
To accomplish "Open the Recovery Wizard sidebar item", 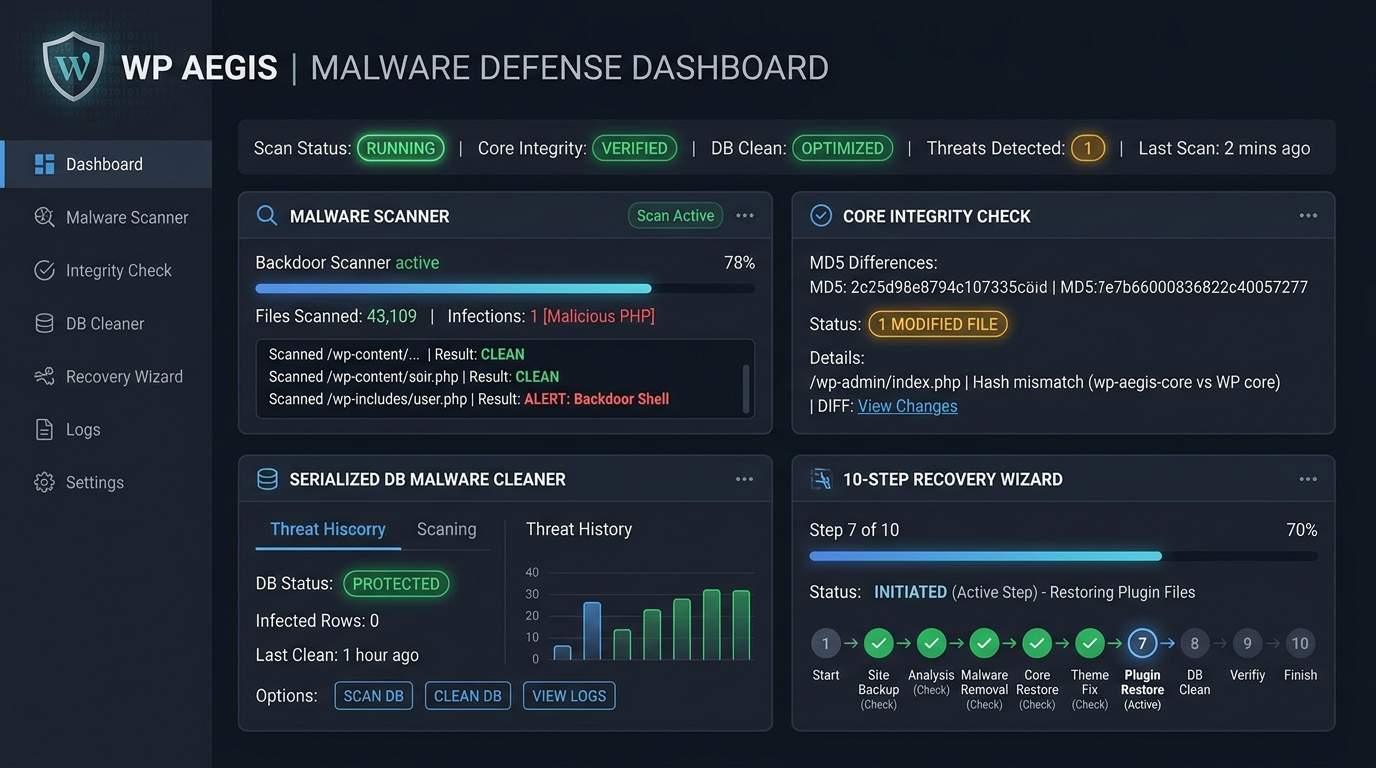I will pos(106,376).
